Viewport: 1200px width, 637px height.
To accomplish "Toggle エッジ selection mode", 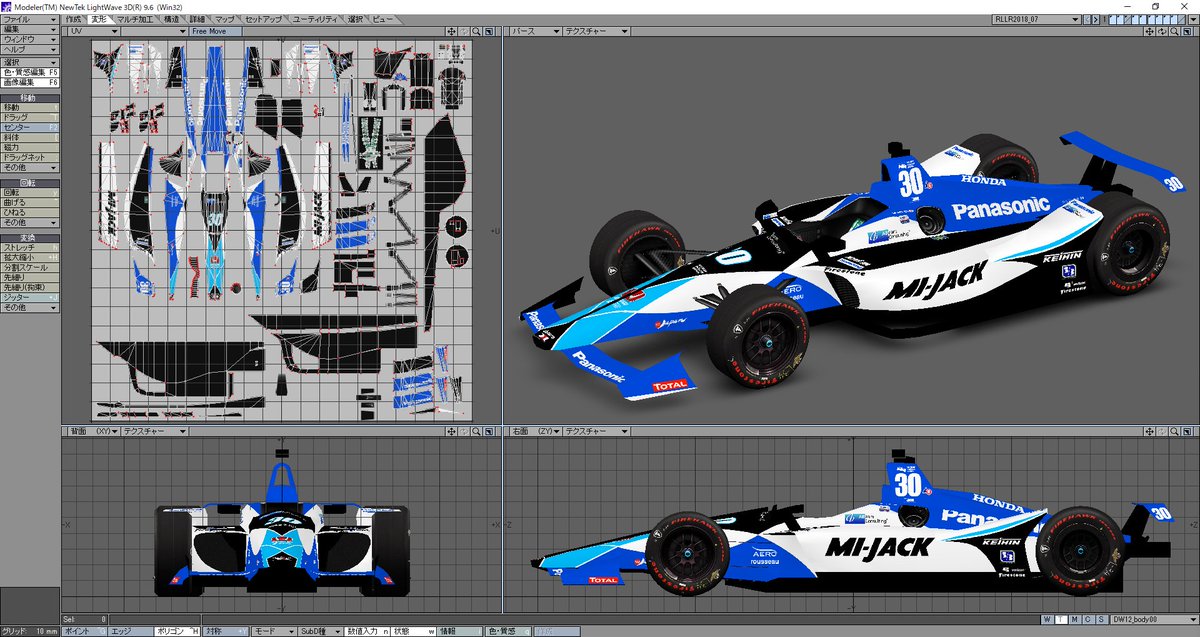I will pyautogui.click(x=131, y=631).
